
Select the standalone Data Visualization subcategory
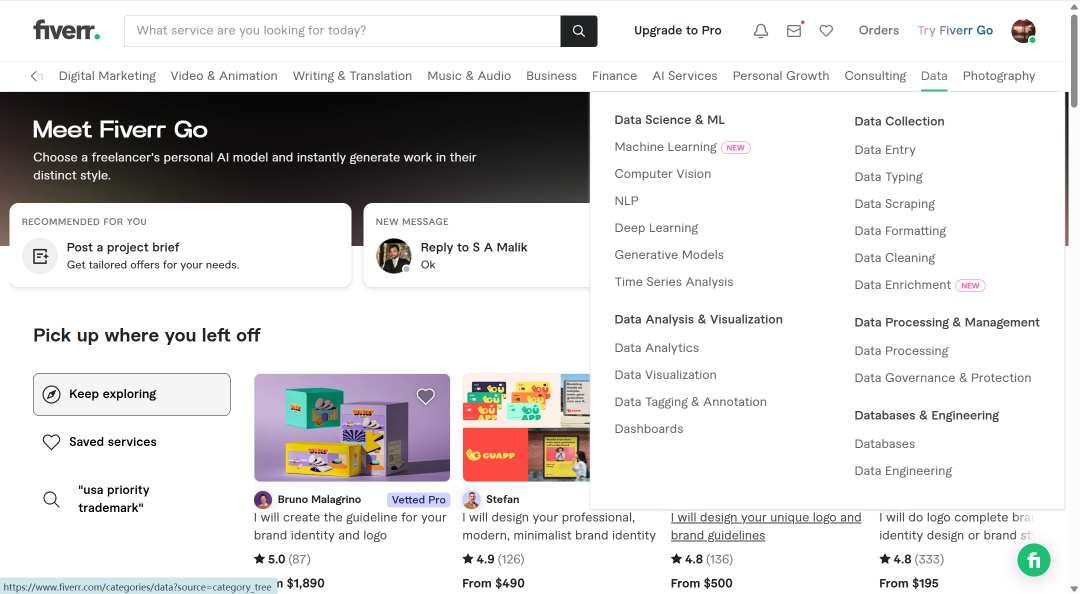coord(665,375)
